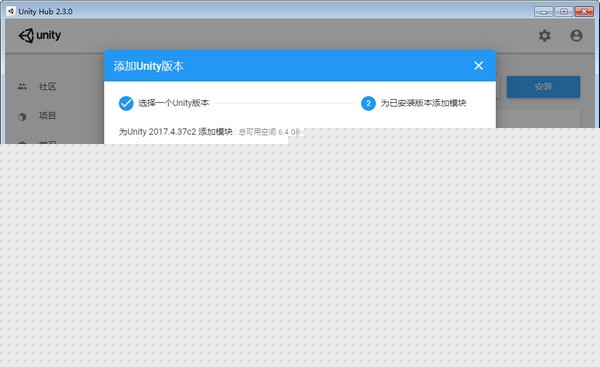Open Unity Hub settings gear
This screenshot has height=367, width=600.
[545, 36]
